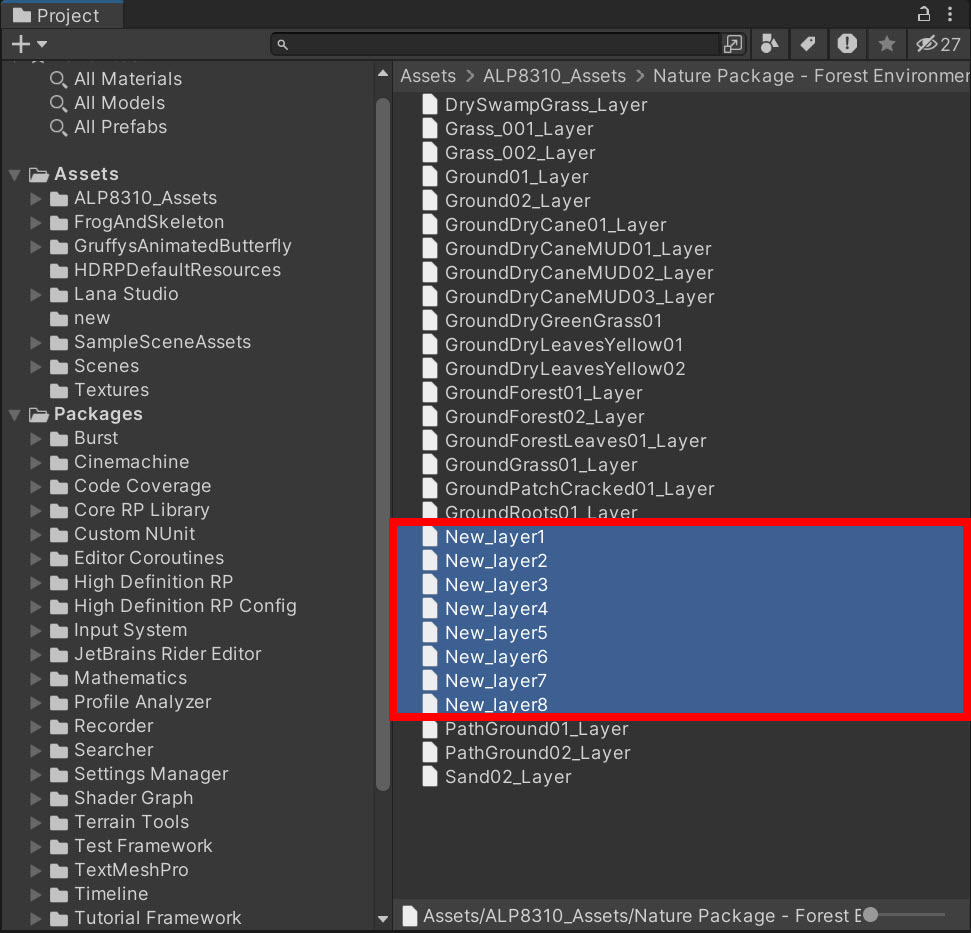
Task: Click the Save search star icon
Action: pyautogui.click(x=887, y=44)
